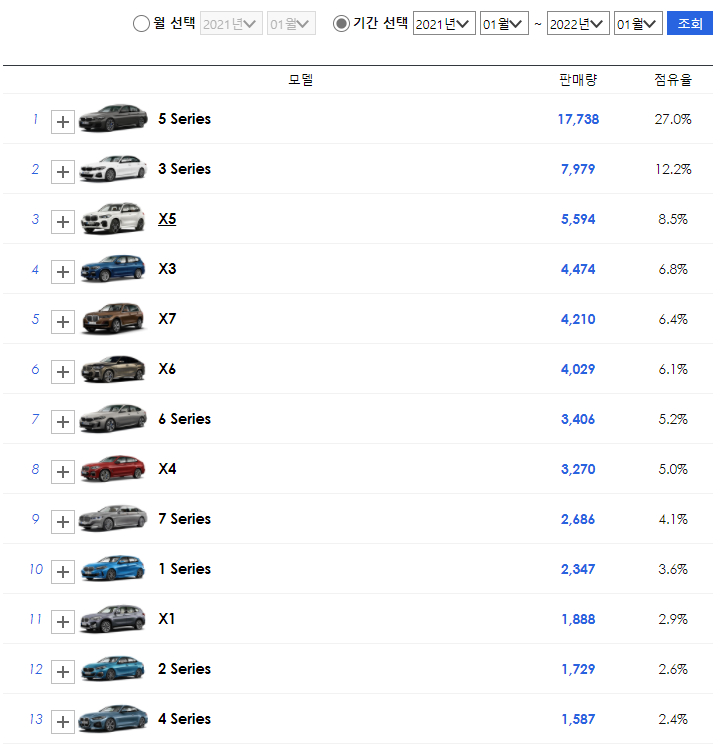The height and width of the screenshot is (744, 727).
Task: Open the X3 model link
Action: (x=167, y=269)
